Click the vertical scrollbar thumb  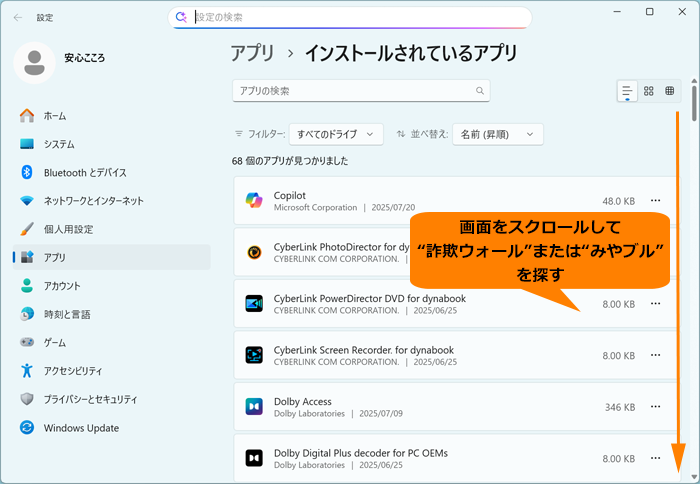[694, 103]
